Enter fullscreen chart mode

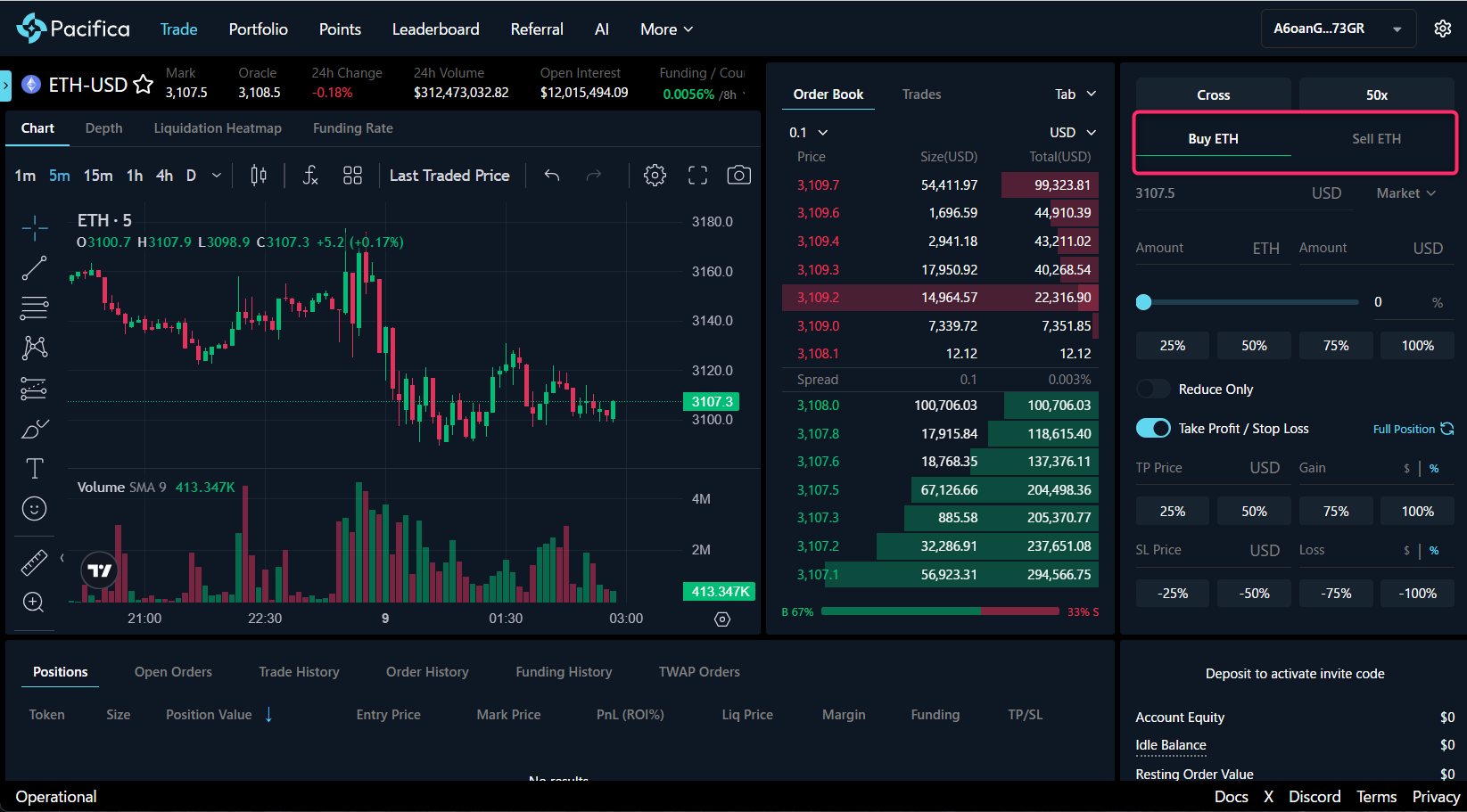click(x=697, y=176)
